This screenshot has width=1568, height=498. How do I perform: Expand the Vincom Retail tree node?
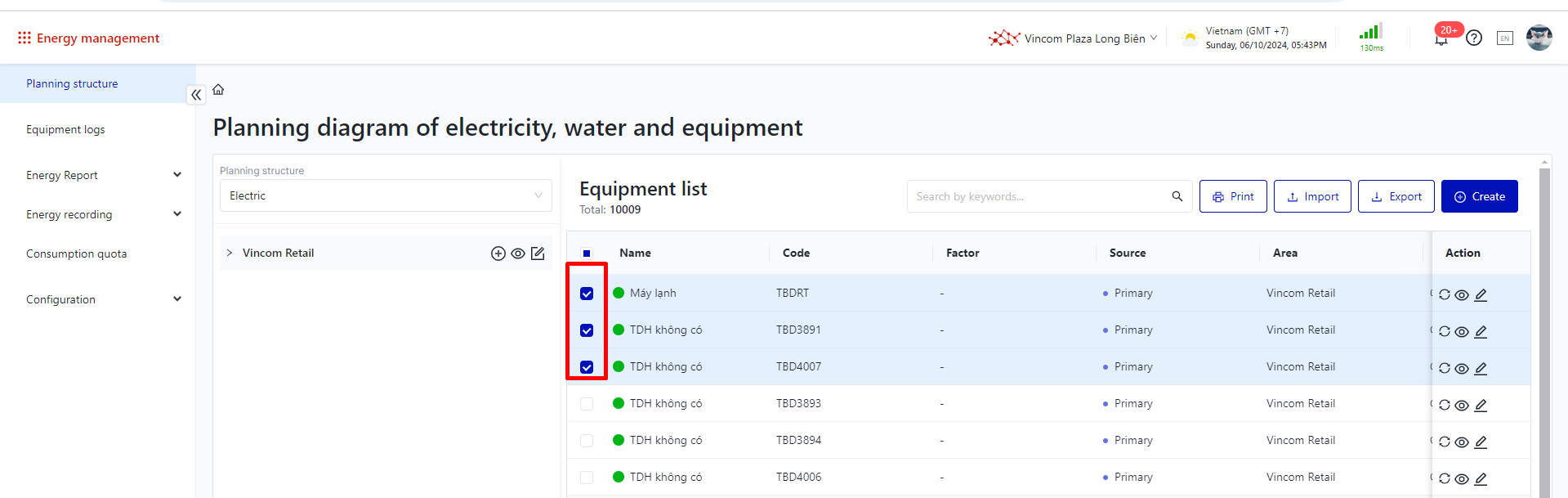click(x=230, y=253)
